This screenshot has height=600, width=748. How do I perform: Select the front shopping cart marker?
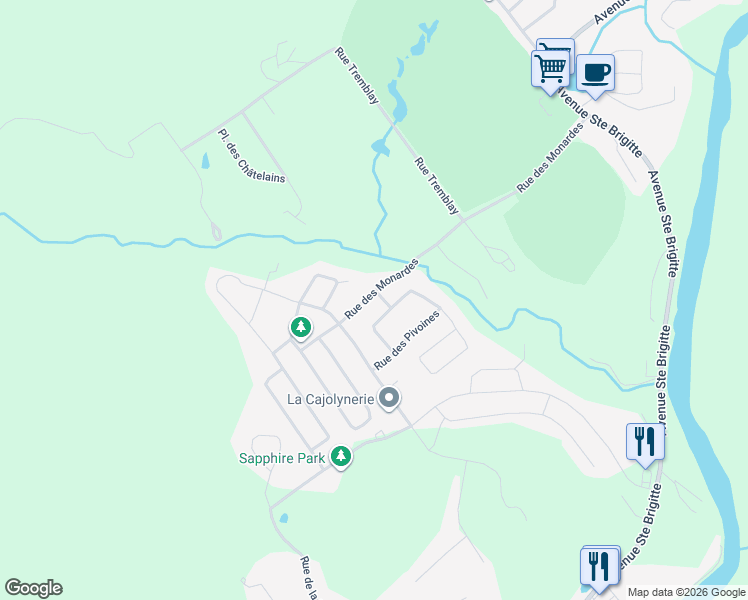[551, 72]
